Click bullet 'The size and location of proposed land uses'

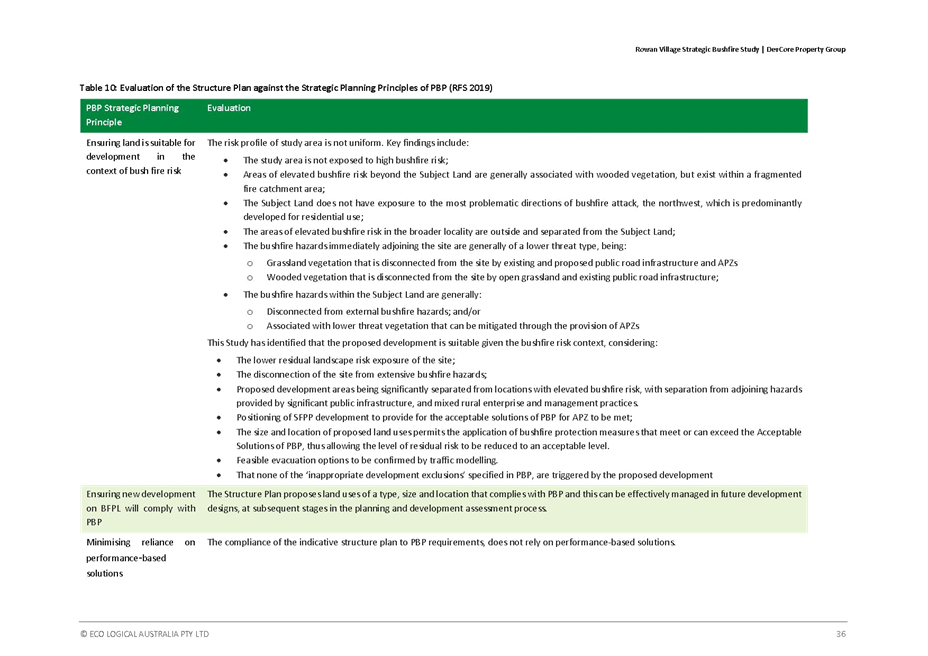click(x=519, y=439)
